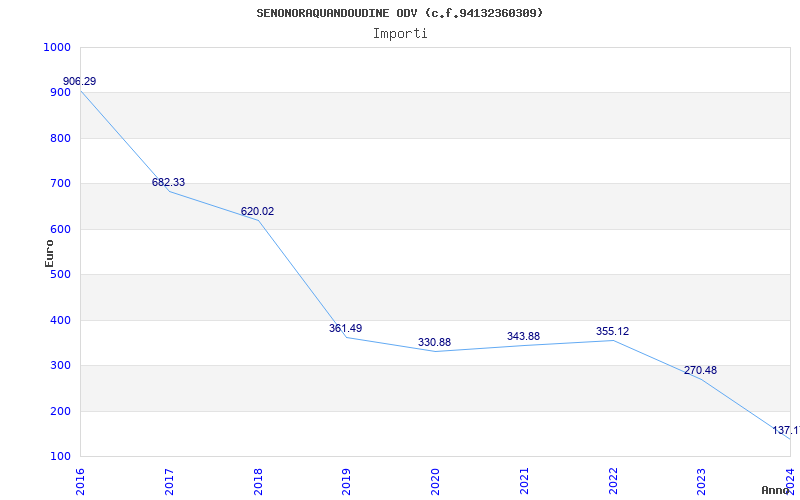
Task: Click the 400 y-axis tick label
Action: pyautogui.click(x=60, y=320)
